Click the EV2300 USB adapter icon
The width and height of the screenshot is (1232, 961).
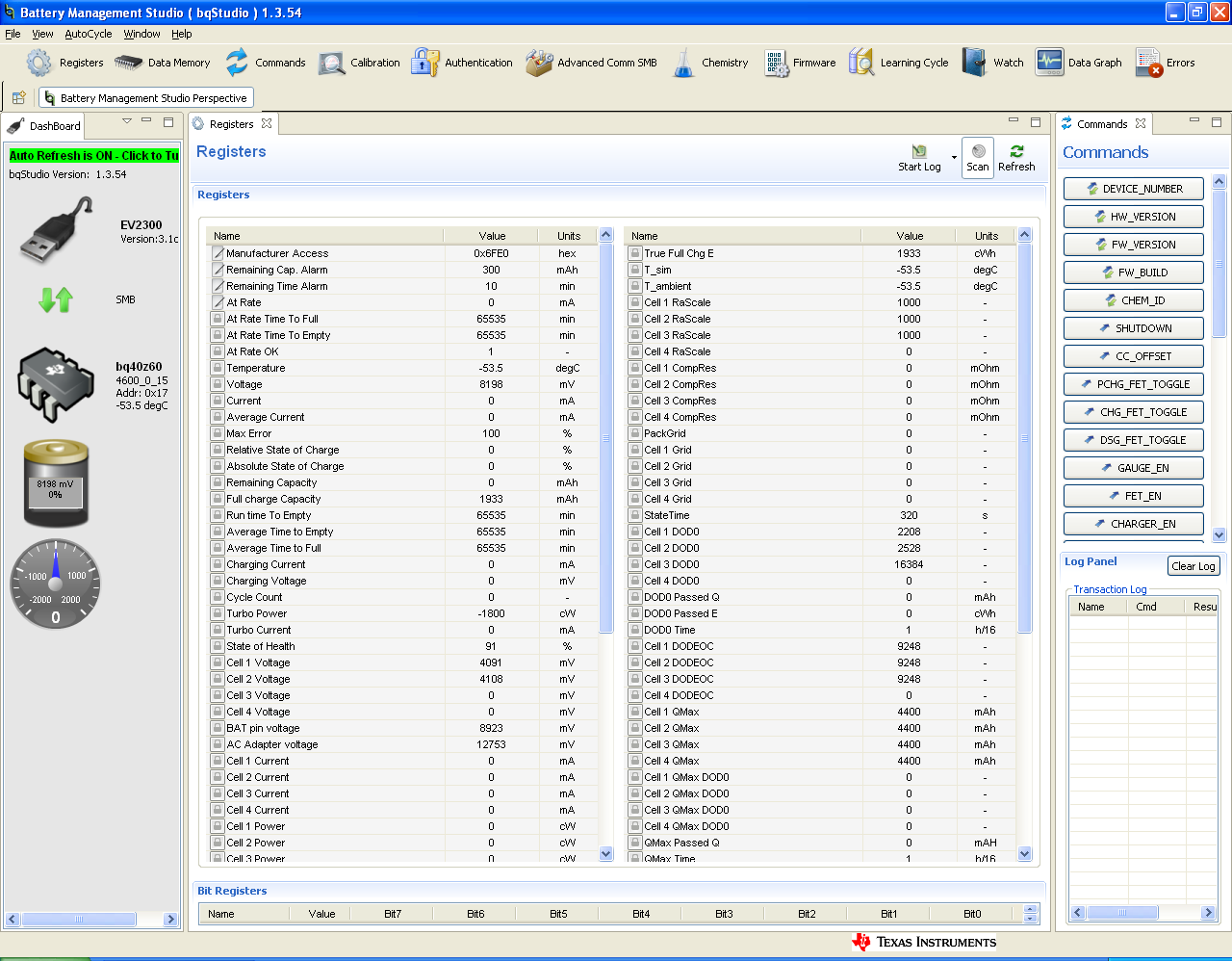pos(57,230)
